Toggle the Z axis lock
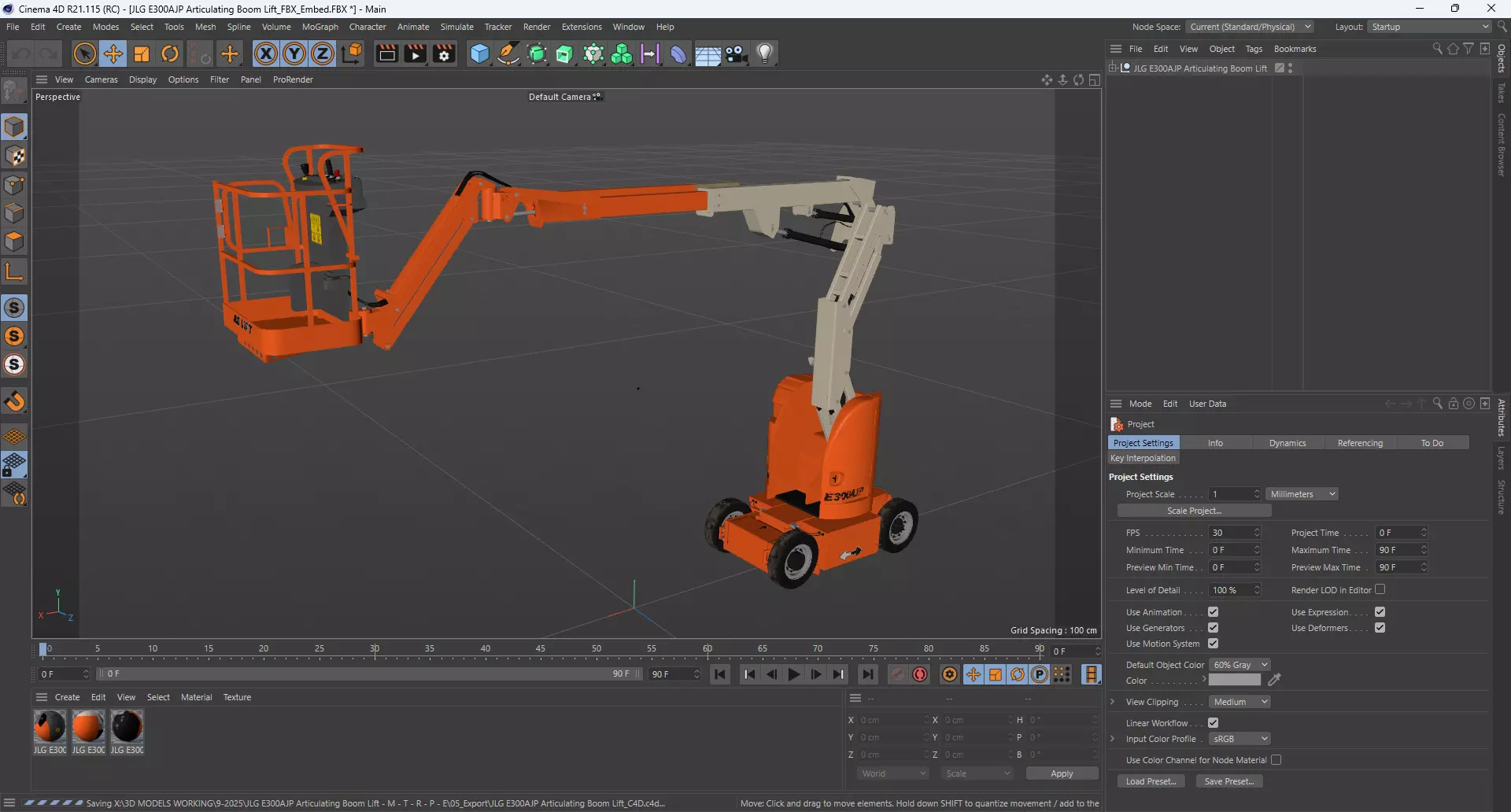The height and width of the screenshot is (812, 1511). click(323, 54)
